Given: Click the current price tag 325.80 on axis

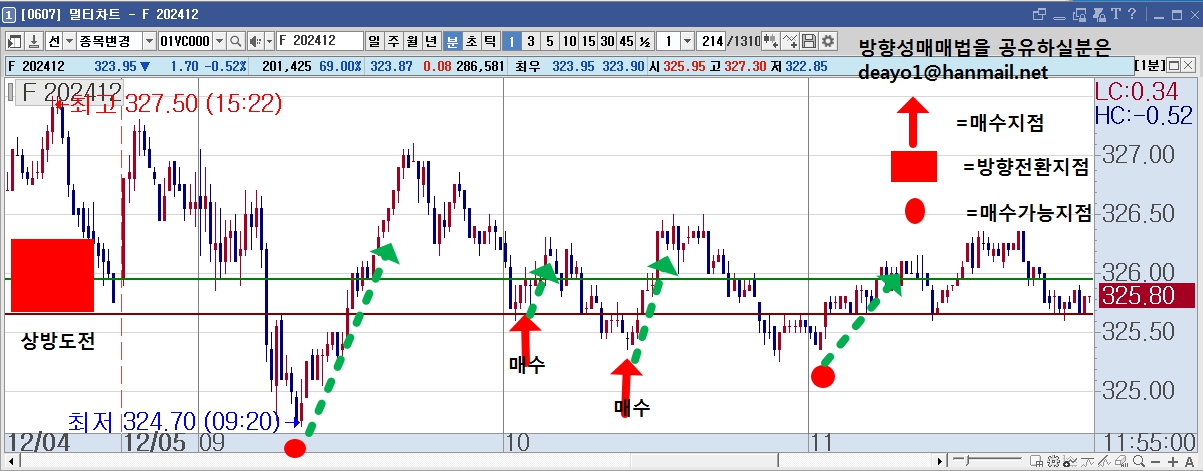Looking at the screenshot, I should (1147, 296).
